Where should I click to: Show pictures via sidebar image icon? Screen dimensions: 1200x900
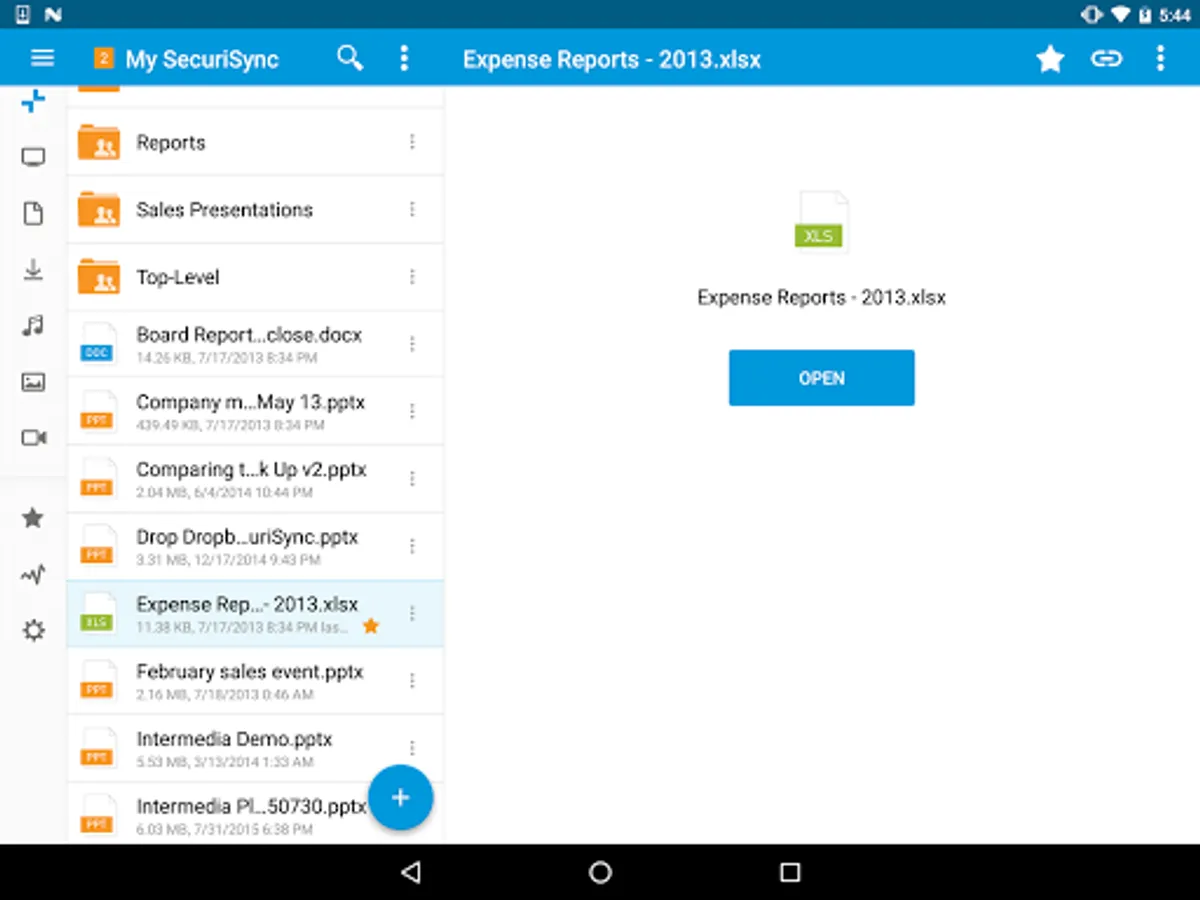[x=33, y=382]
